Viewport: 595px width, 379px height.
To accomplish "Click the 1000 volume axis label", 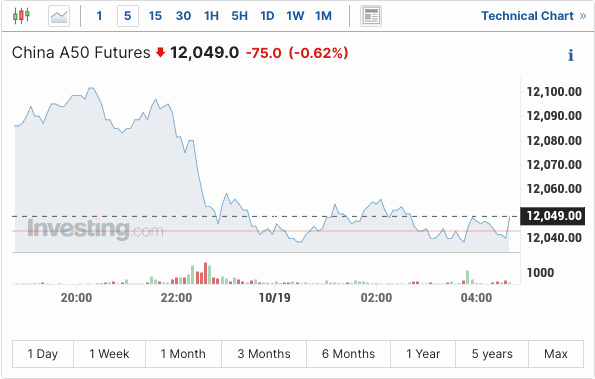I will click(x=540, y=272).
